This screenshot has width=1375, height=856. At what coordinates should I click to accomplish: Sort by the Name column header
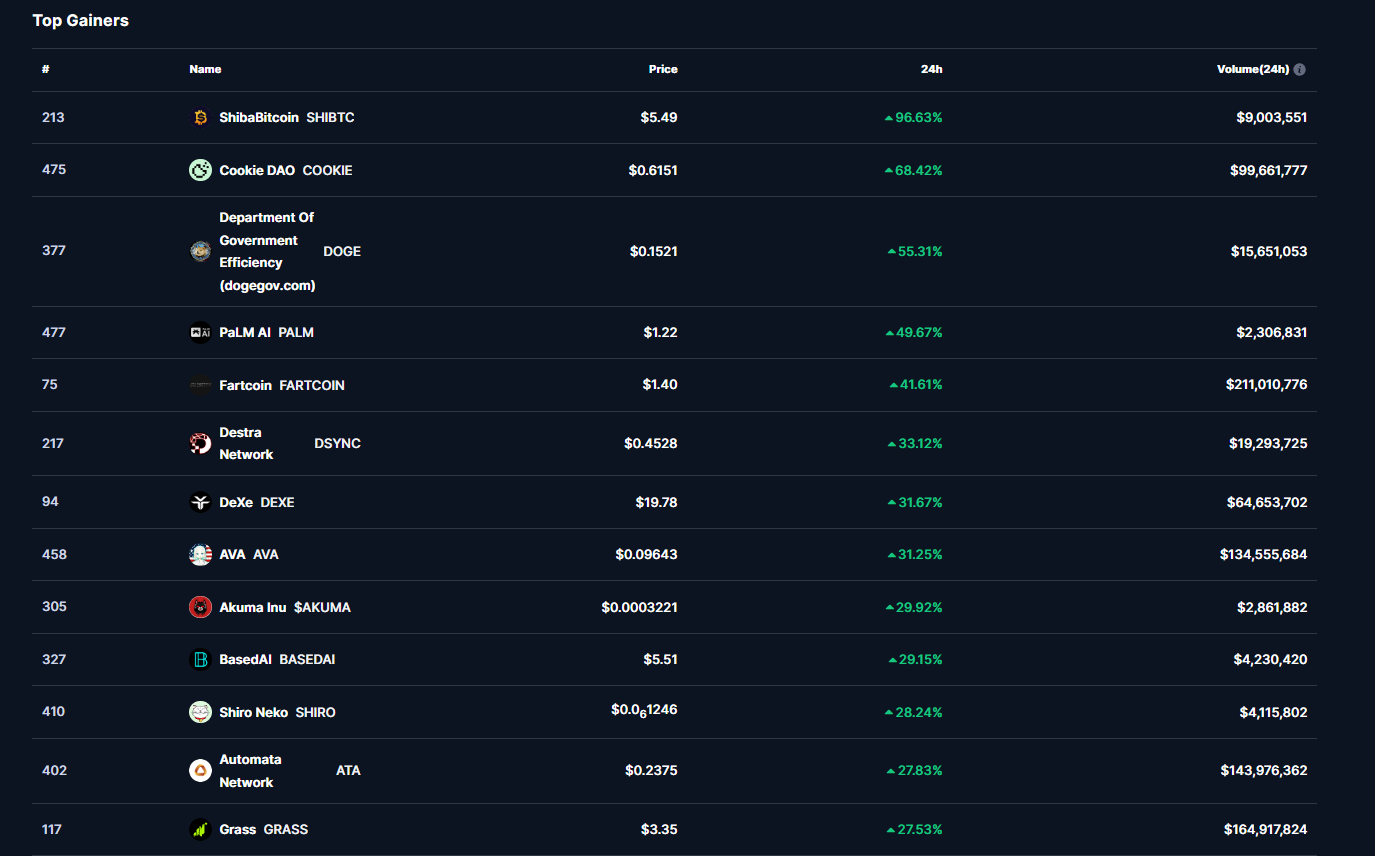pyautogui.click(x=205, y=70)
